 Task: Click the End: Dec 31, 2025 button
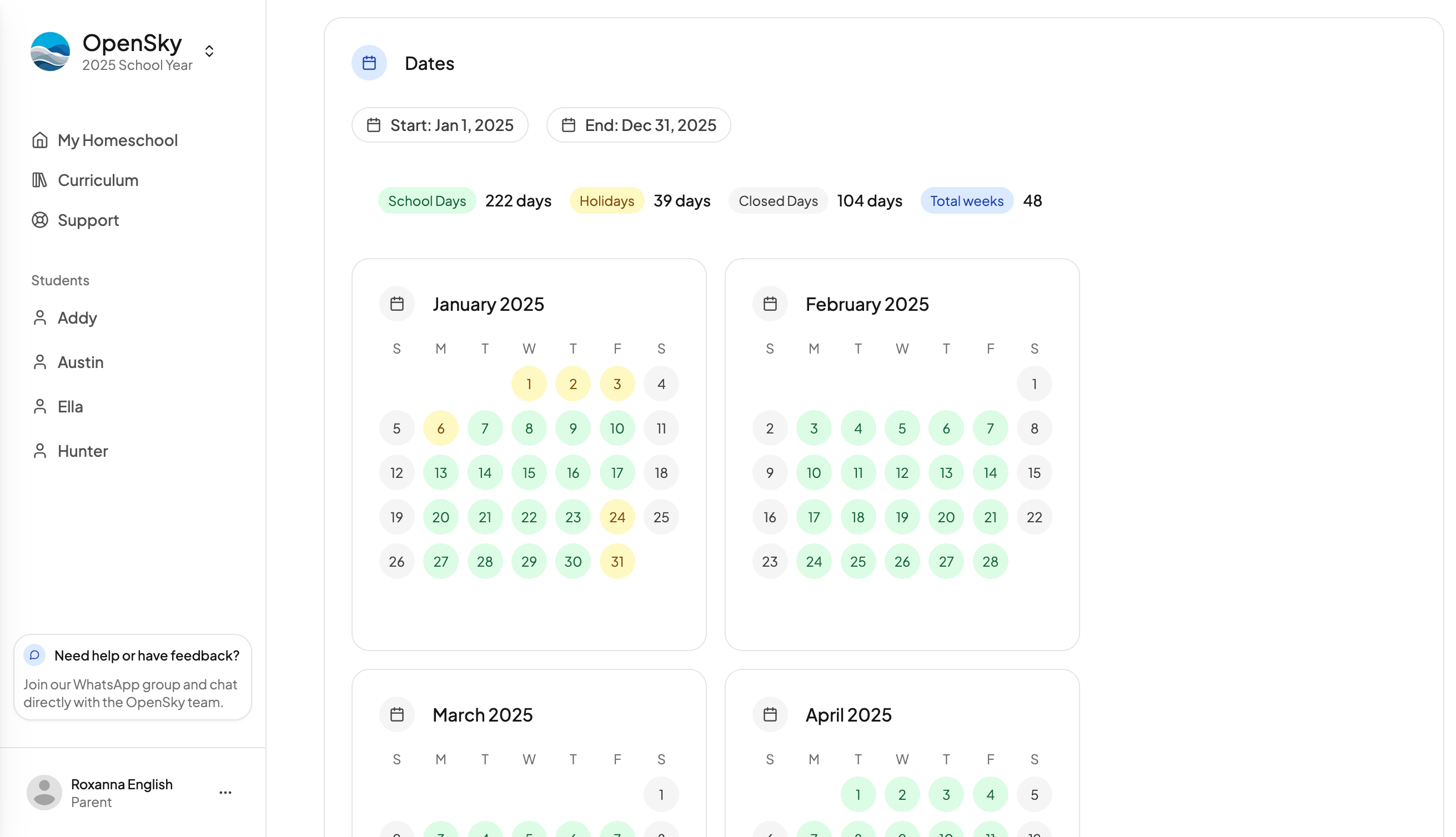638,125
